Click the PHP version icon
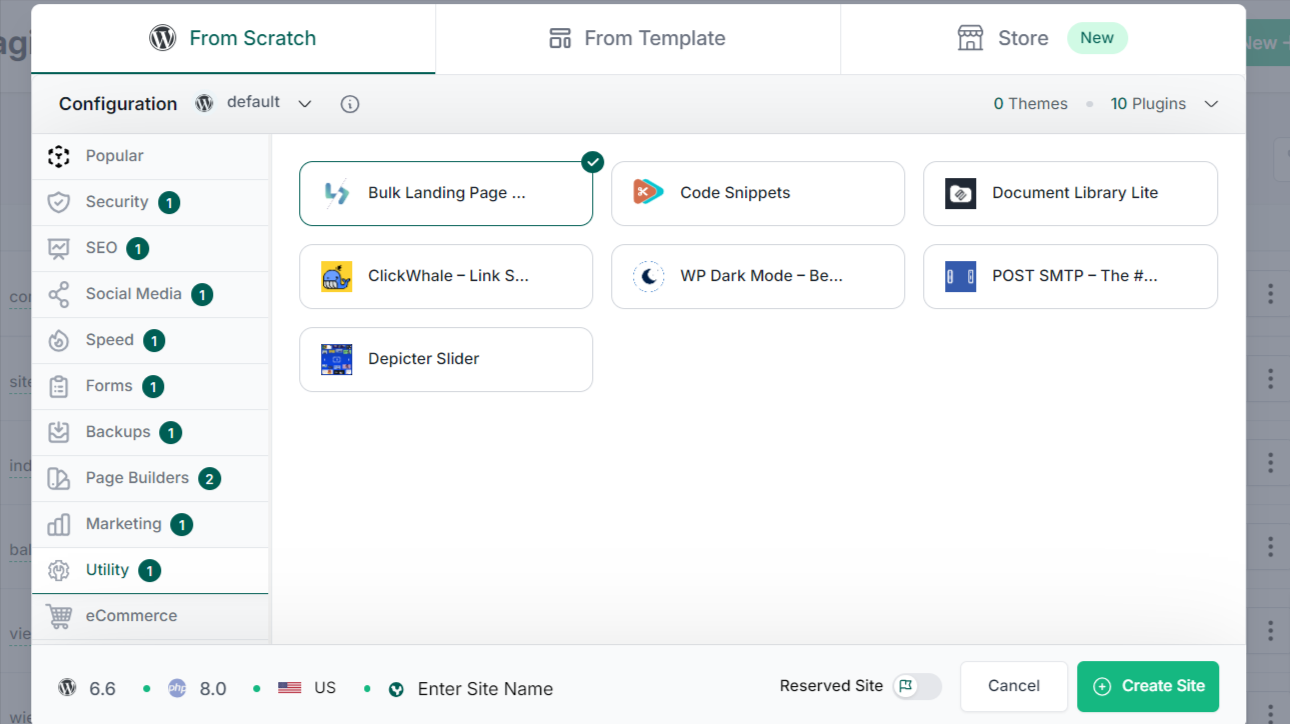Image resolution: width=1290 pixels, height=724 pixels. [x=177, y=688]
